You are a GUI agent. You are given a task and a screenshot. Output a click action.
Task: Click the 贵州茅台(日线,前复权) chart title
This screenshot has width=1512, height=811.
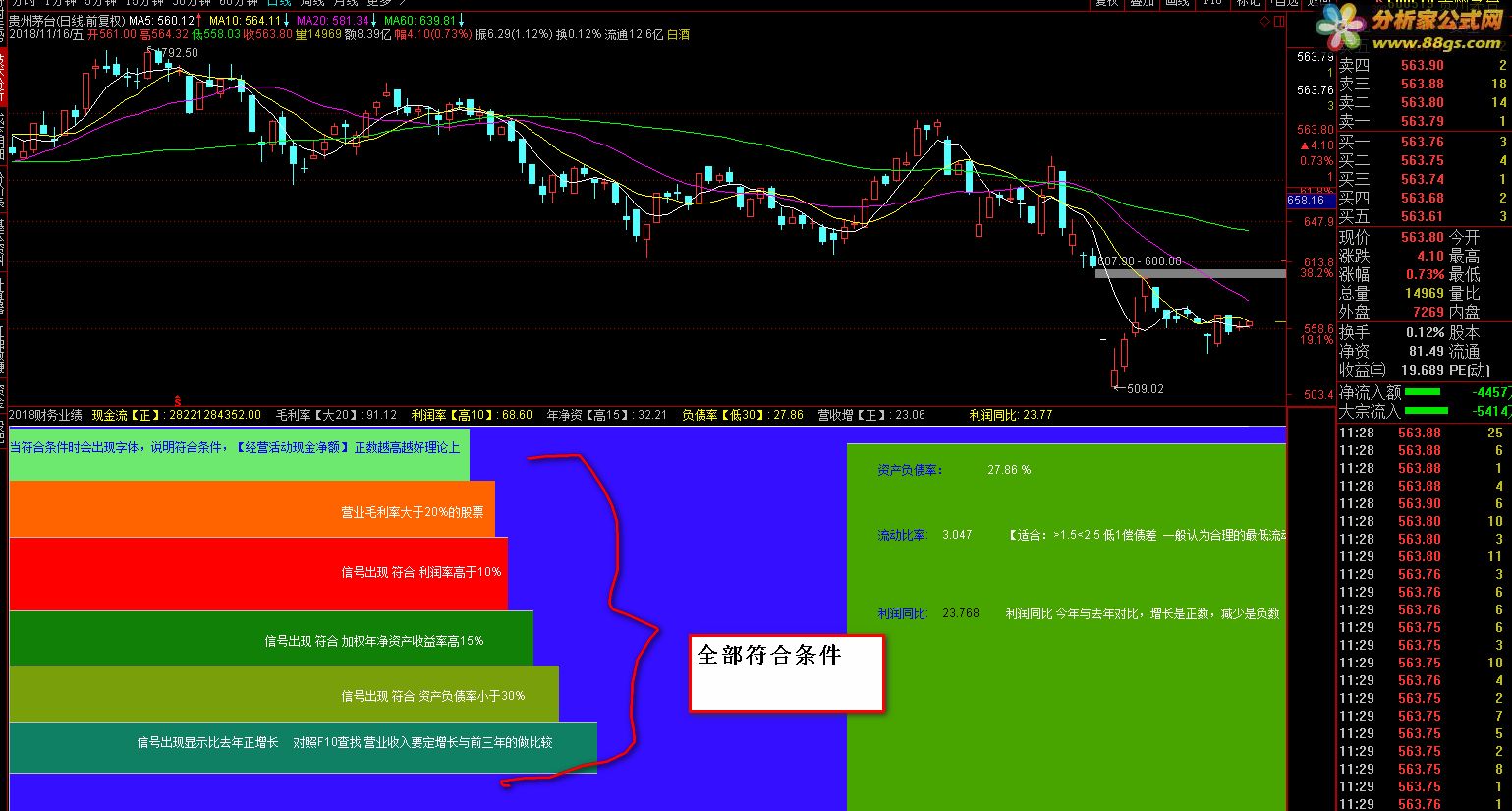pyautogui.click(x=67, y=21)
